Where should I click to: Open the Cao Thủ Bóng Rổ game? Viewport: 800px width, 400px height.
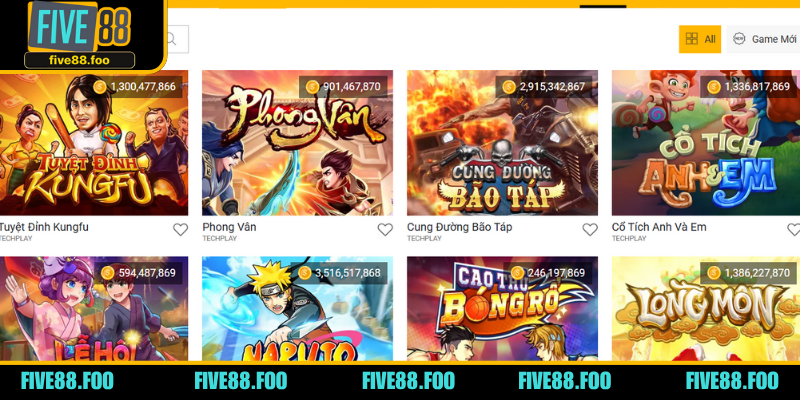pos(503,309)
